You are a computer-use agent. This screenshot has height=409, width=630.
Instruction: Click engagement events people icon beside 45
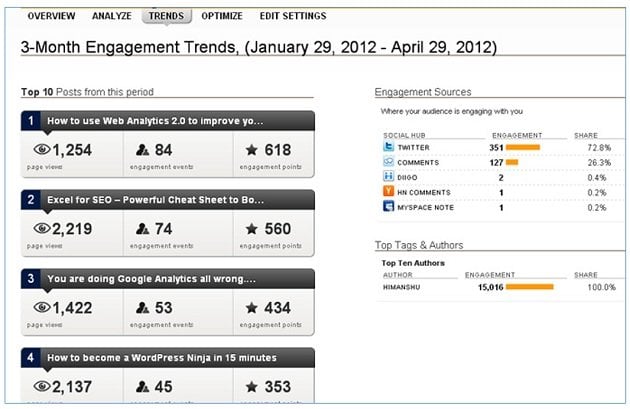coord(142,387)
